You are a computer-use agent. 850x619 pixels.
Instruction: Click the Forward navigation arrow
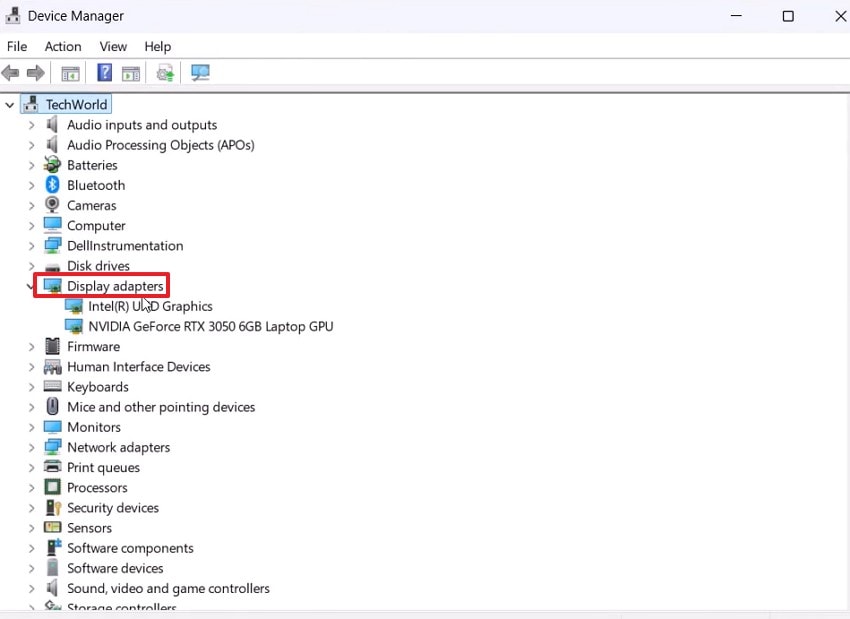pos(37,72)
